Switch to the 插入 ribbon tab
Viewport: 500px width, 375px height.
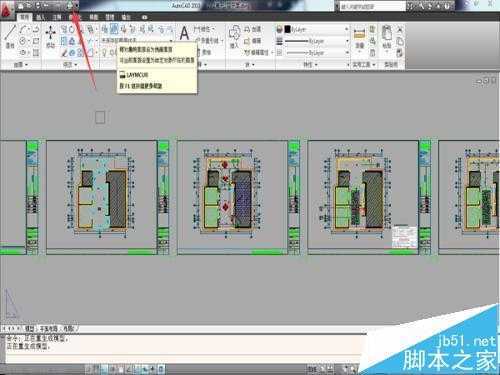click(x=41, y=17)
